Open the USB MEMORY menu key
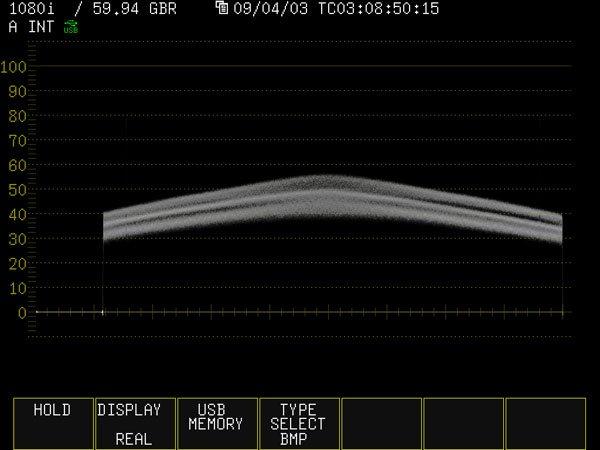This screenshot has height=450, width=600. (217, 424)
